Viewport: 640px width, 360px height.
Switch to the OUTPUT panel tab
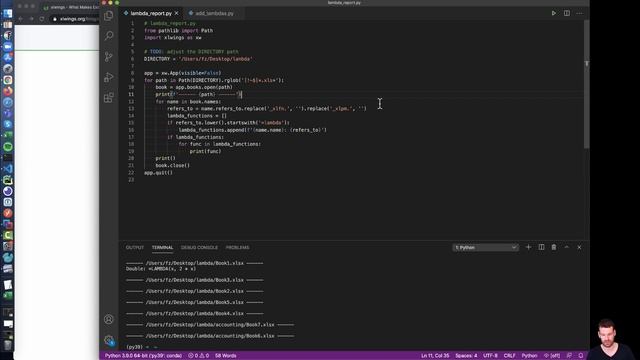click(135, 247)
